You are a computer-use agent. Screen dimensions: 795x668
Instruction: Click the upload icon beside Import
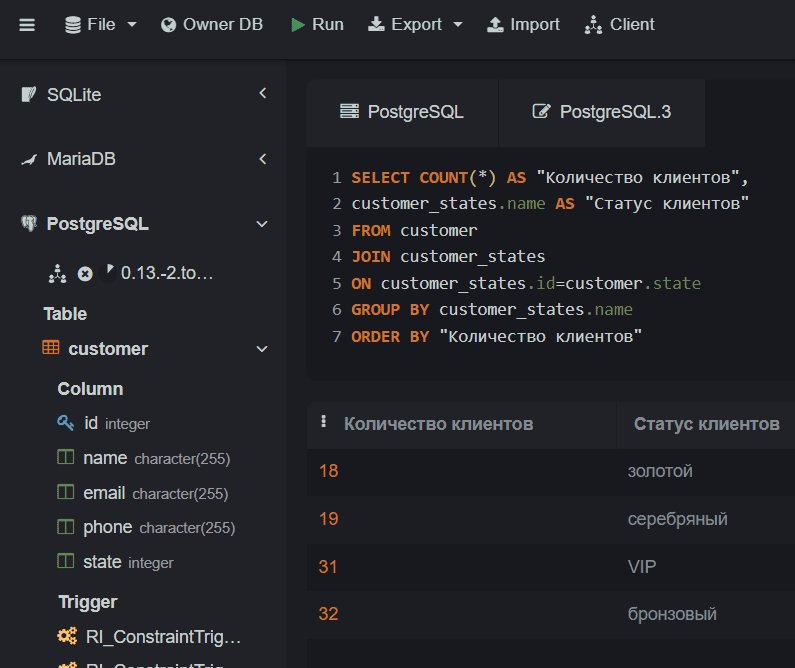495,24
